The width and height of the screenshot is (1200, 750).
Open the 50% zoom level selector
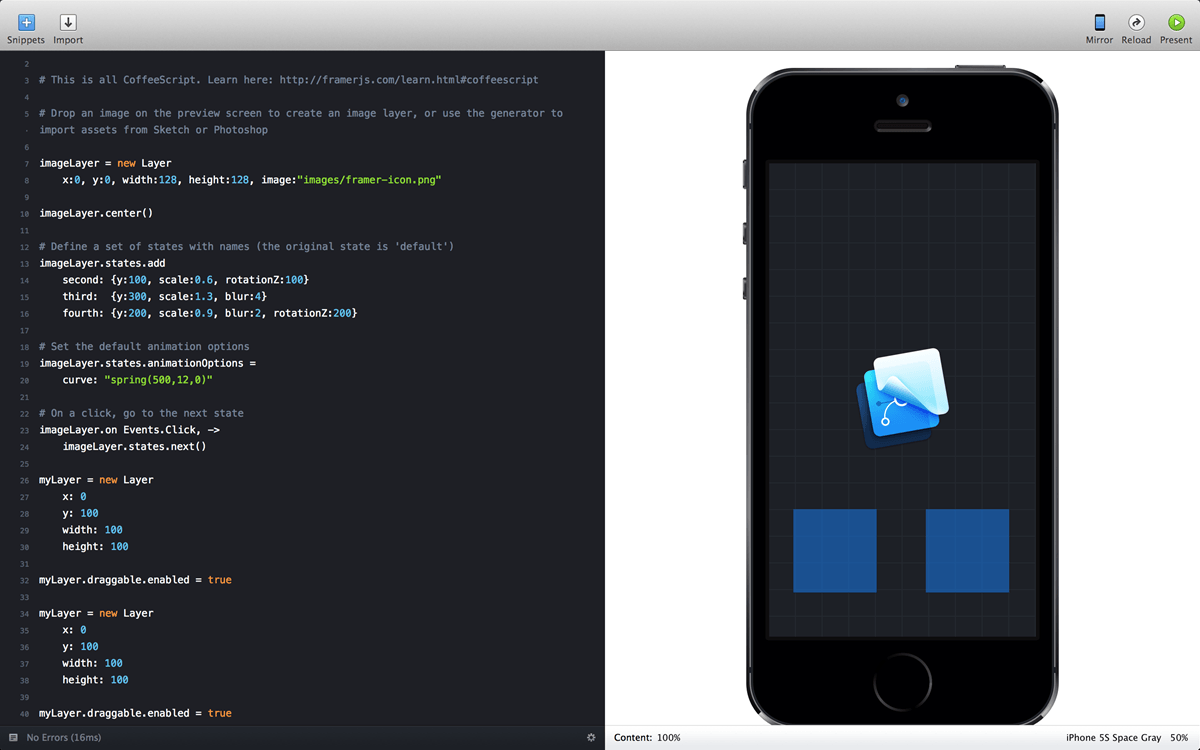tap(1179, 738)
